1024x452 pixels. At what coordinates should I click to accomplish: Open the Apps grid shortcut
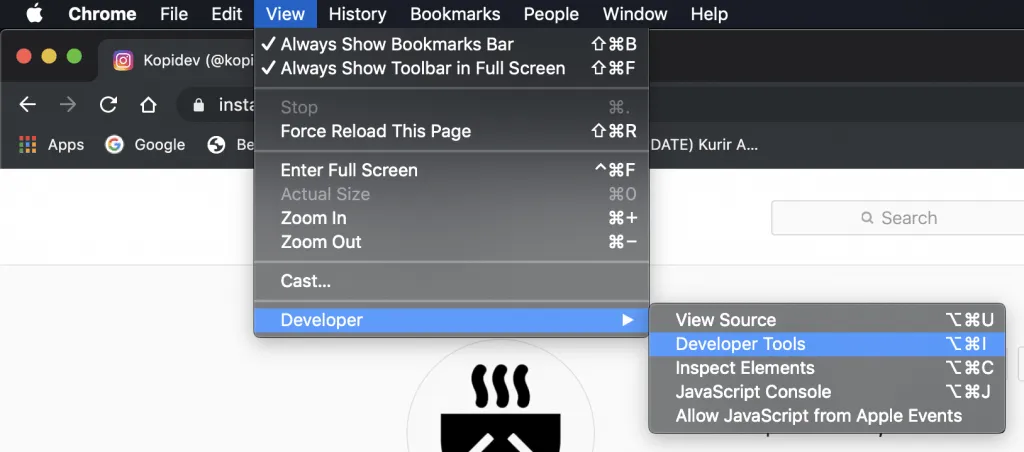[x=51, y=145]
